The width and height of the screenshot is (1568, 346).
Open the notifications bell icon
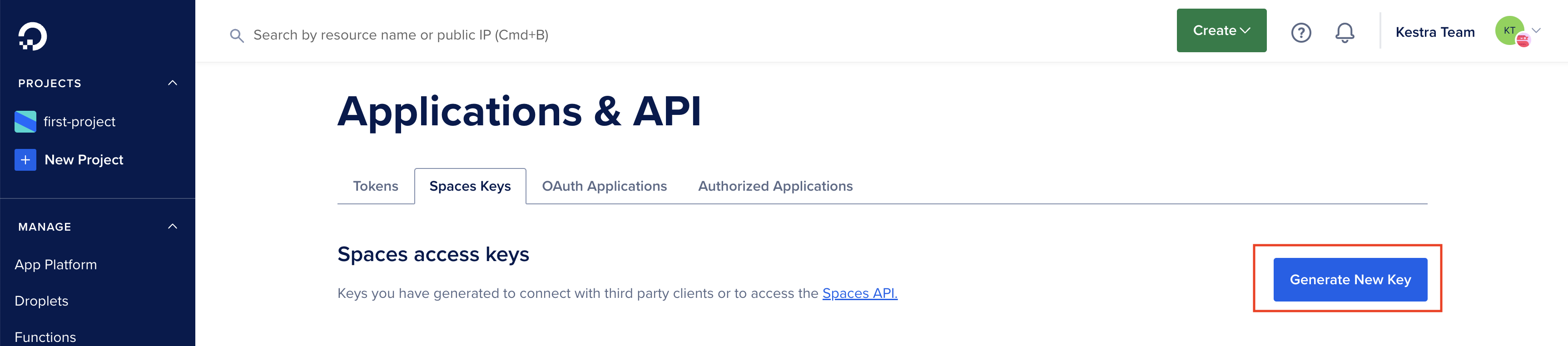(x=1344, y=32)
